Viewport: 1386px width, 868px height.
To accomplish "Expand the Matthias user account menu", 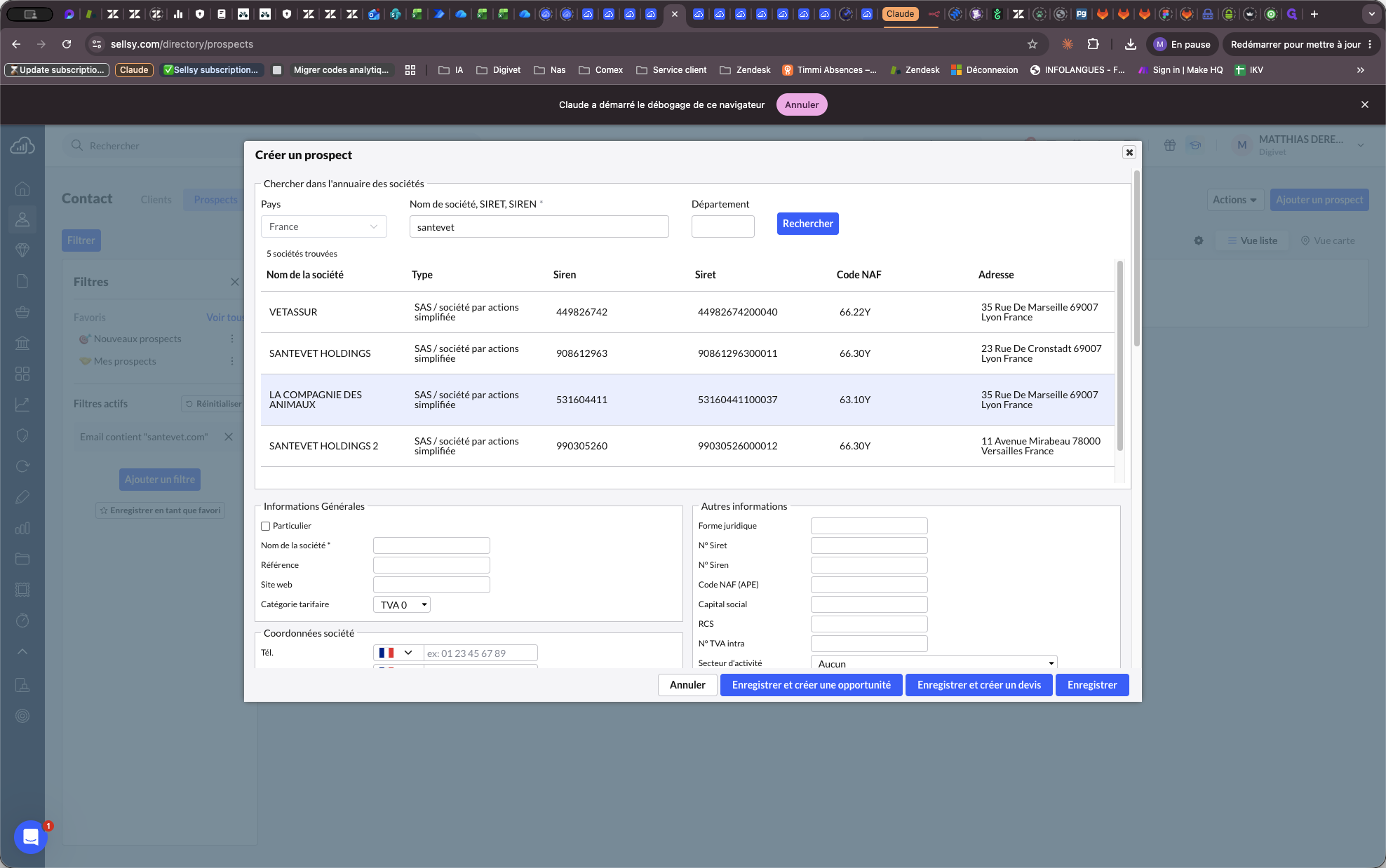I will pyautogui.click(x=1298, y=145).
